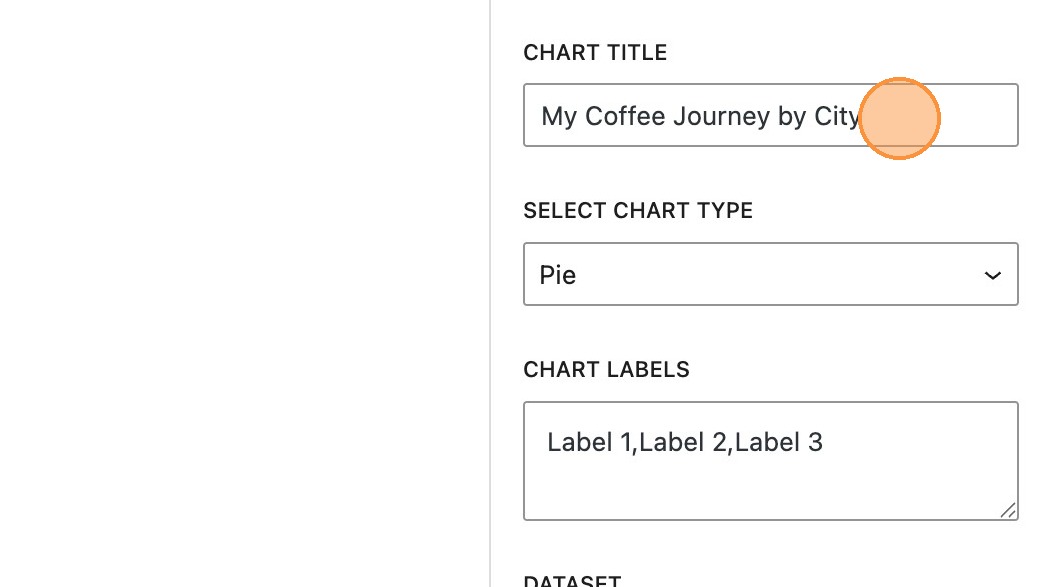Click the word My in chart title

[x=559, y=117]
